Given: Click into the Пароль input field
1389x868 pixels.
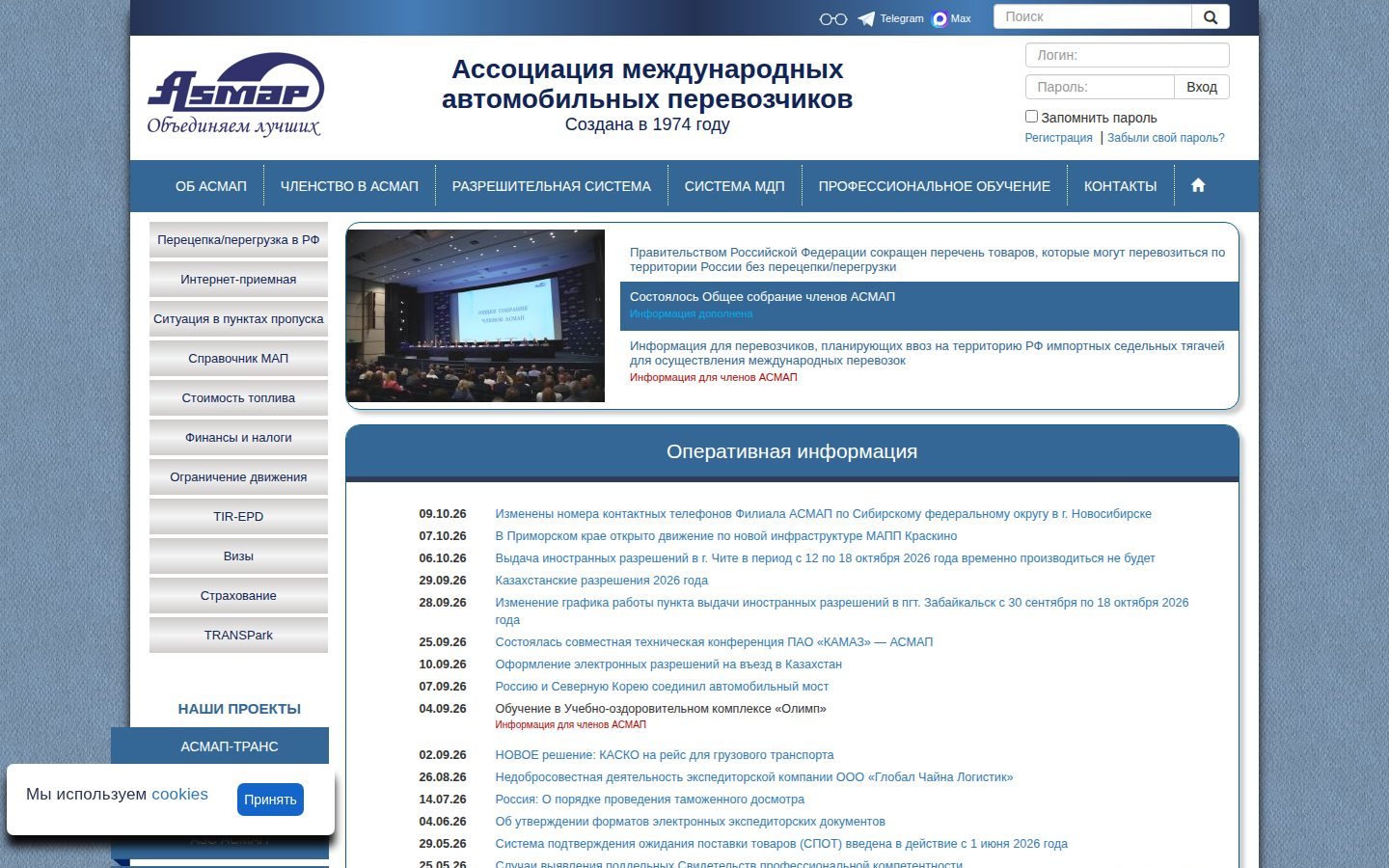Looking at the screenshot, I should coord(1100,87).
